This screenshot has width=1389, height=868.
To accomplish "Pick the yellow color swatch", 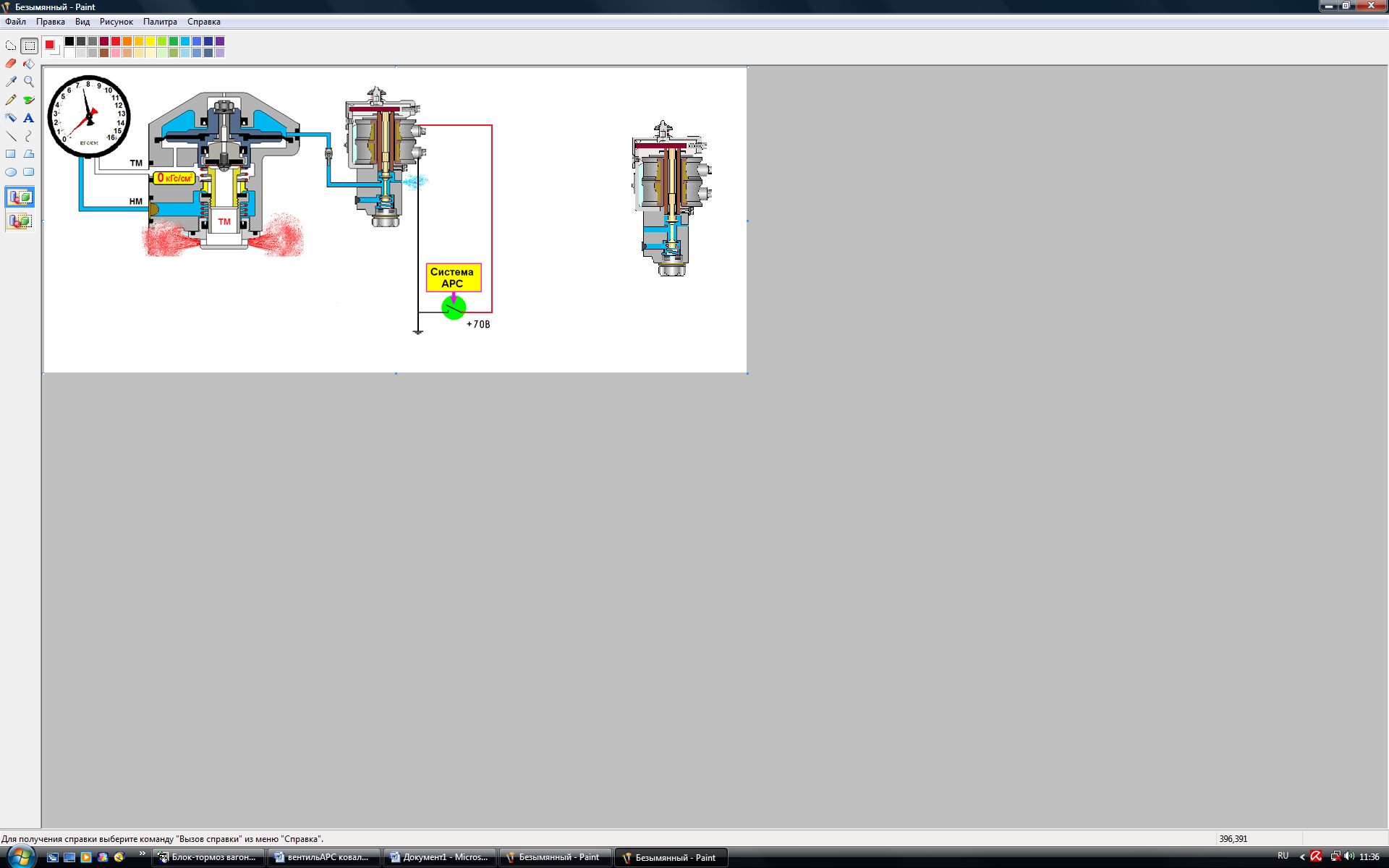I will click(150, 41).
